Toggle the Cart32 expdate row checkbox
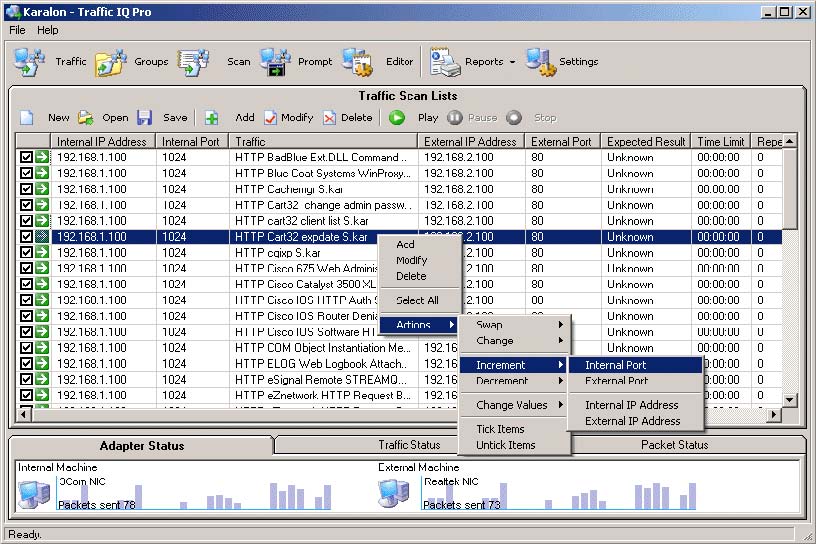This screenshot has height=544, width=816. pos(26,236)
